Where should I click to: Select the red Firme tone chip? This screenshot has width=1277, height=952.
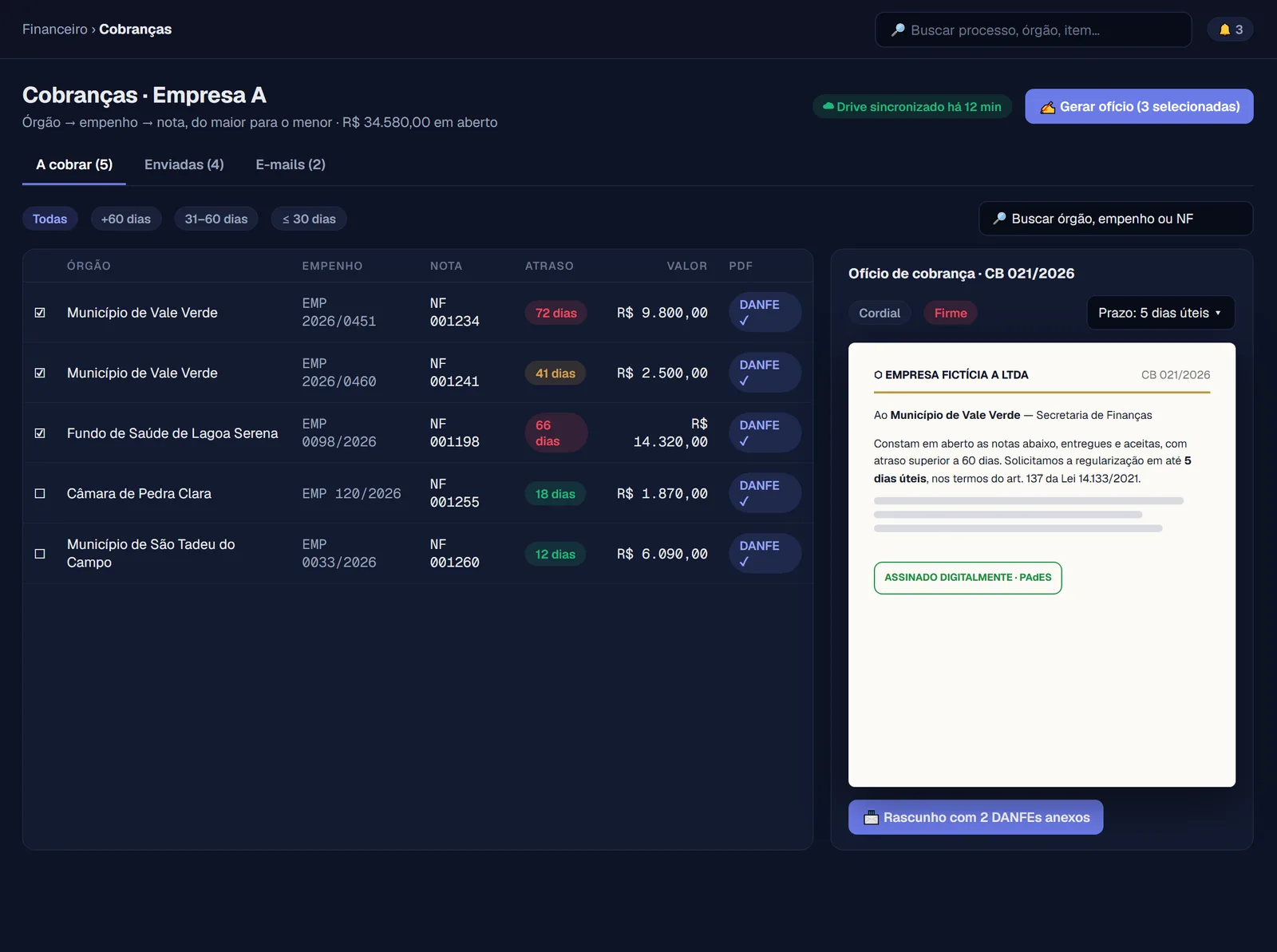pyautogui.click(x=951, y=313)
